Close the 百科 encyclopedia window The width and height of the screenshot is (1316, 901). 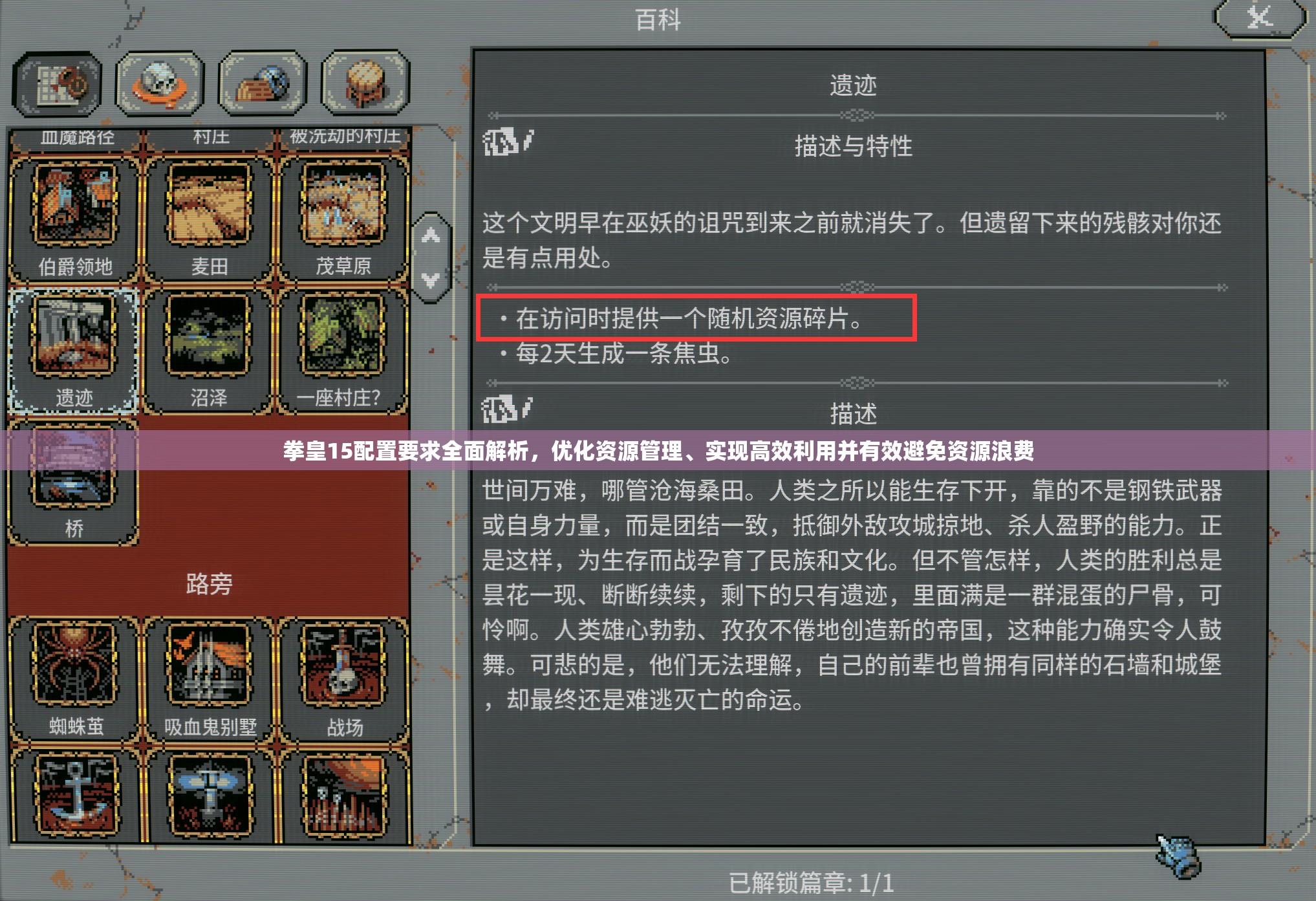click(1259, 18)
